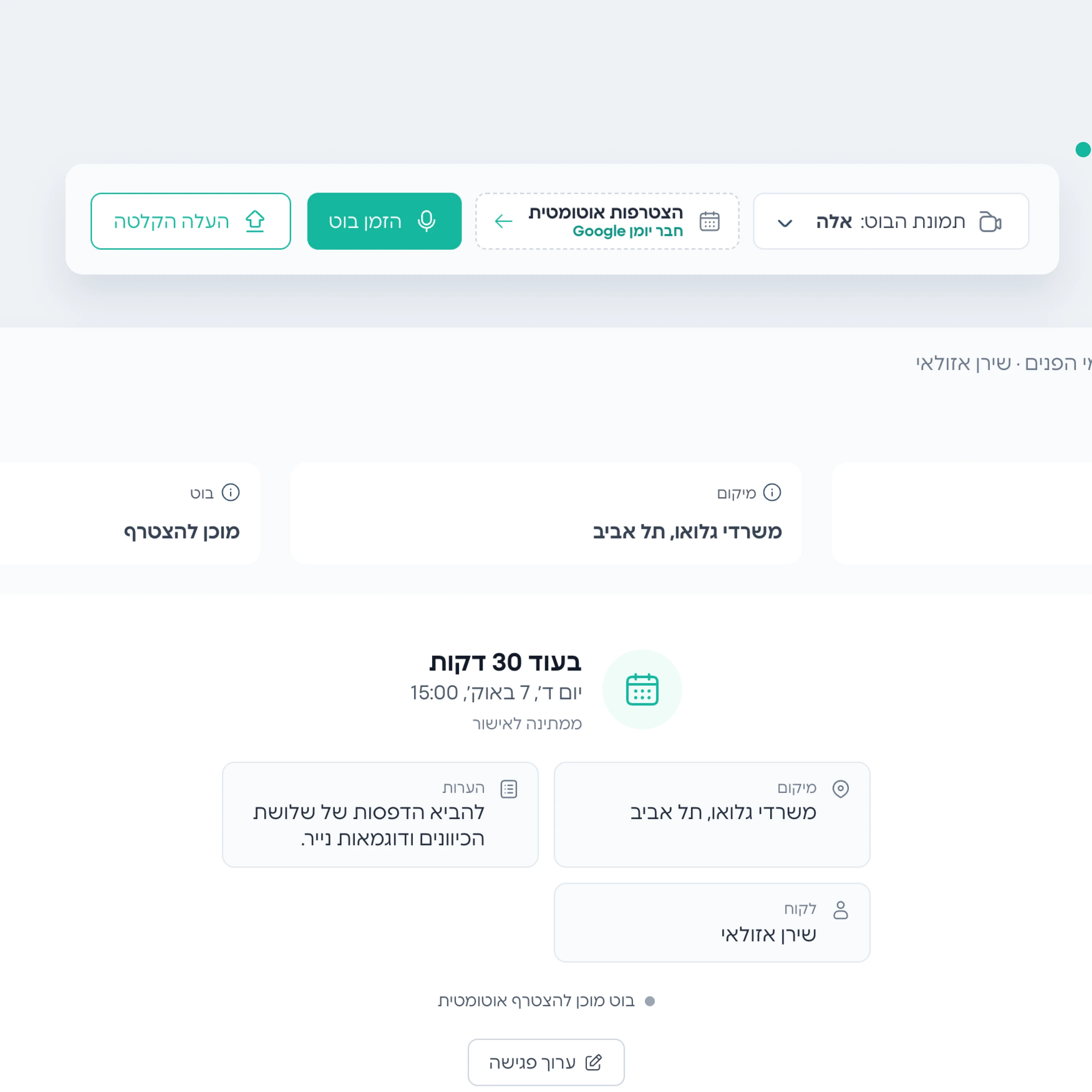
Task: Click the calendar icon in auto-join card
Action: click(709, 221)
